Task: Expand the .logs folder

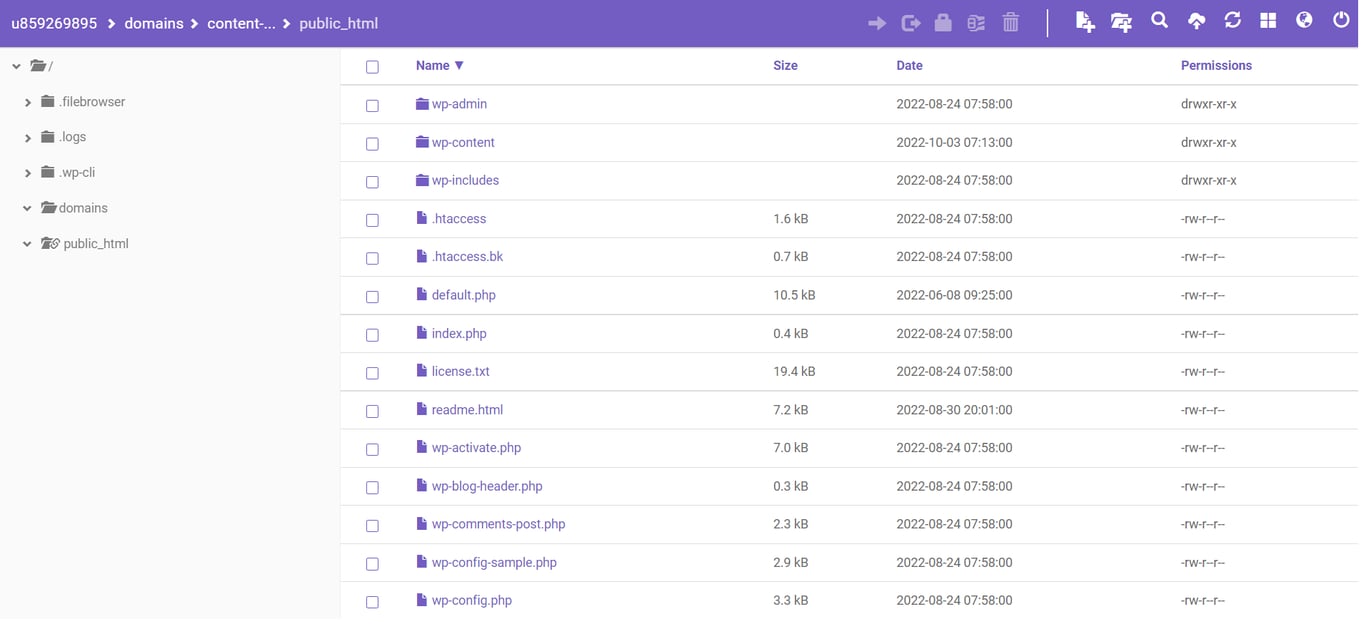Action: click(x=26, y=136)
